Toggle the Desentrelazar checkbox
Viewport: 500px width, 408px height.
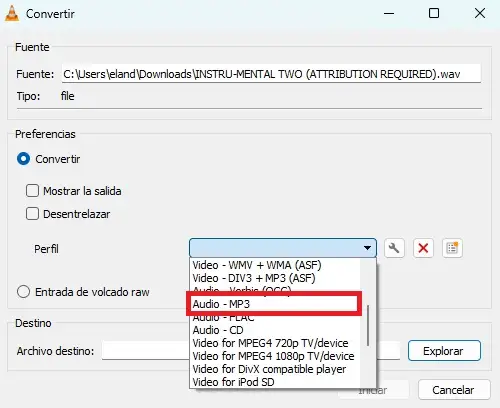click(32, 214)
